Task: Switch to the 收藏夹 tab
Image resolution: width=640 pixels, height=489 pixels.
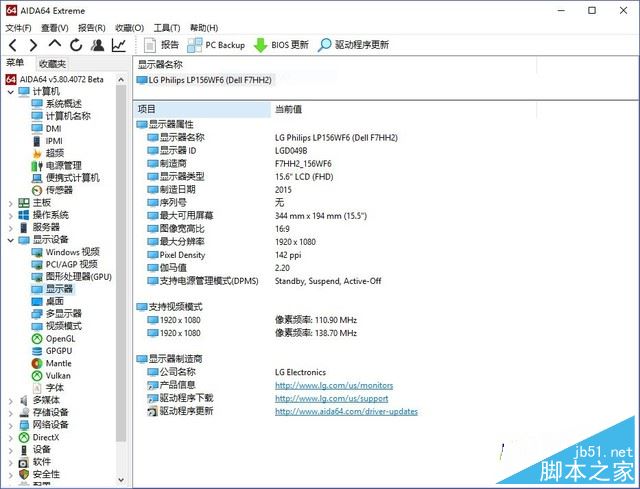Action: tap(52, 64)
